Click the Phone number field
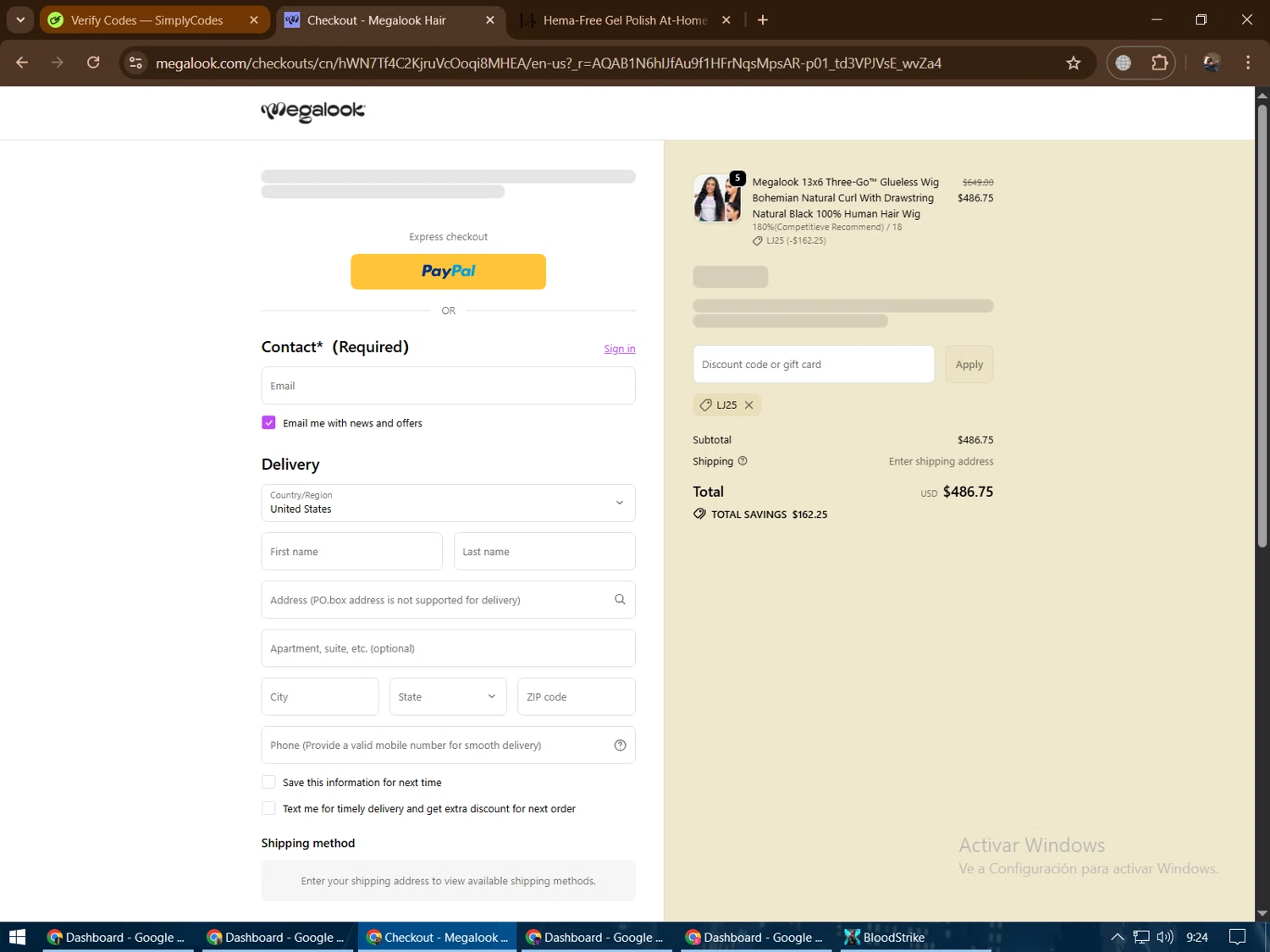The image size is (1270, 952). pos(449,746)
